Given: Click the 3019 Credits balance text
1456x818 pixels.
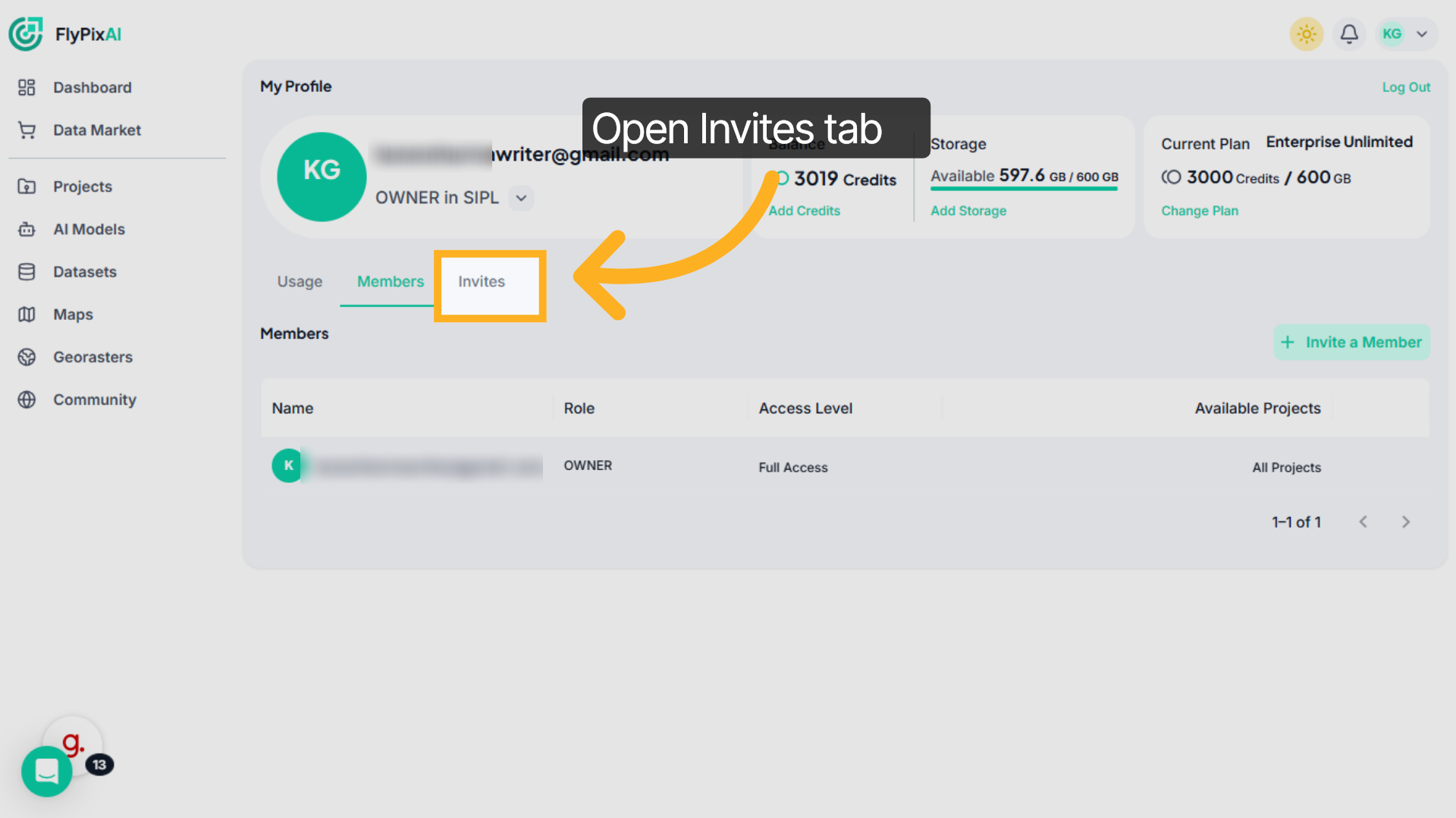Looking at the screenshot, I should click(x=845, y=179).
